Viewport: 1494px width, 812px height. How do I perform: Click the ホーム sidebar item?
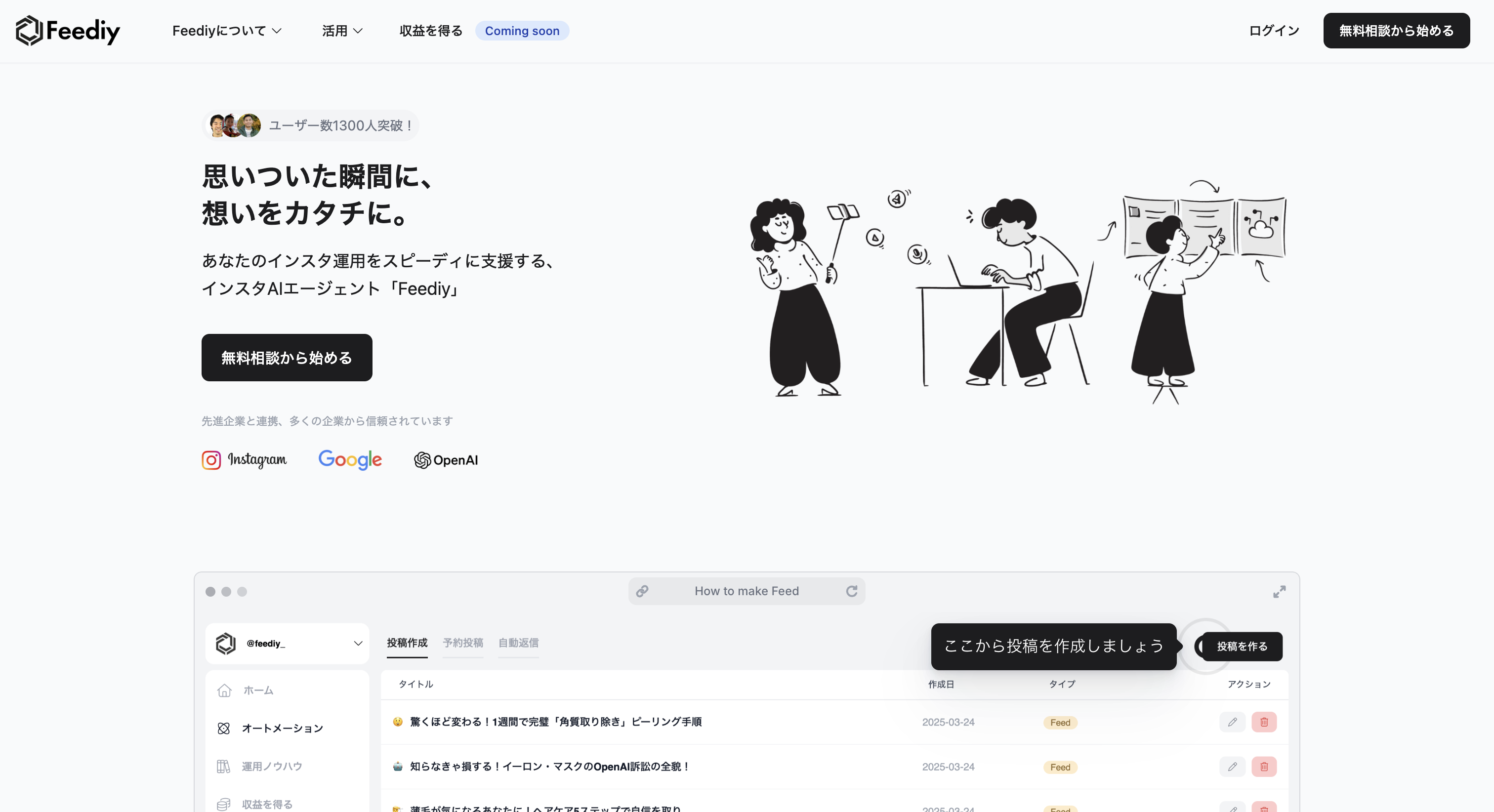pyautogui.click(x=257, y=690)
